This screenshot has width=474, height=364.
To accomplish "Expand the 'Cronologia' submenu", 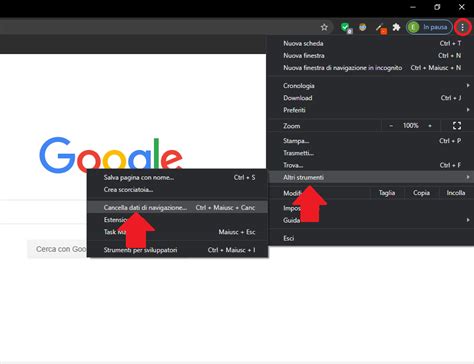I will [x=371, y=86].
